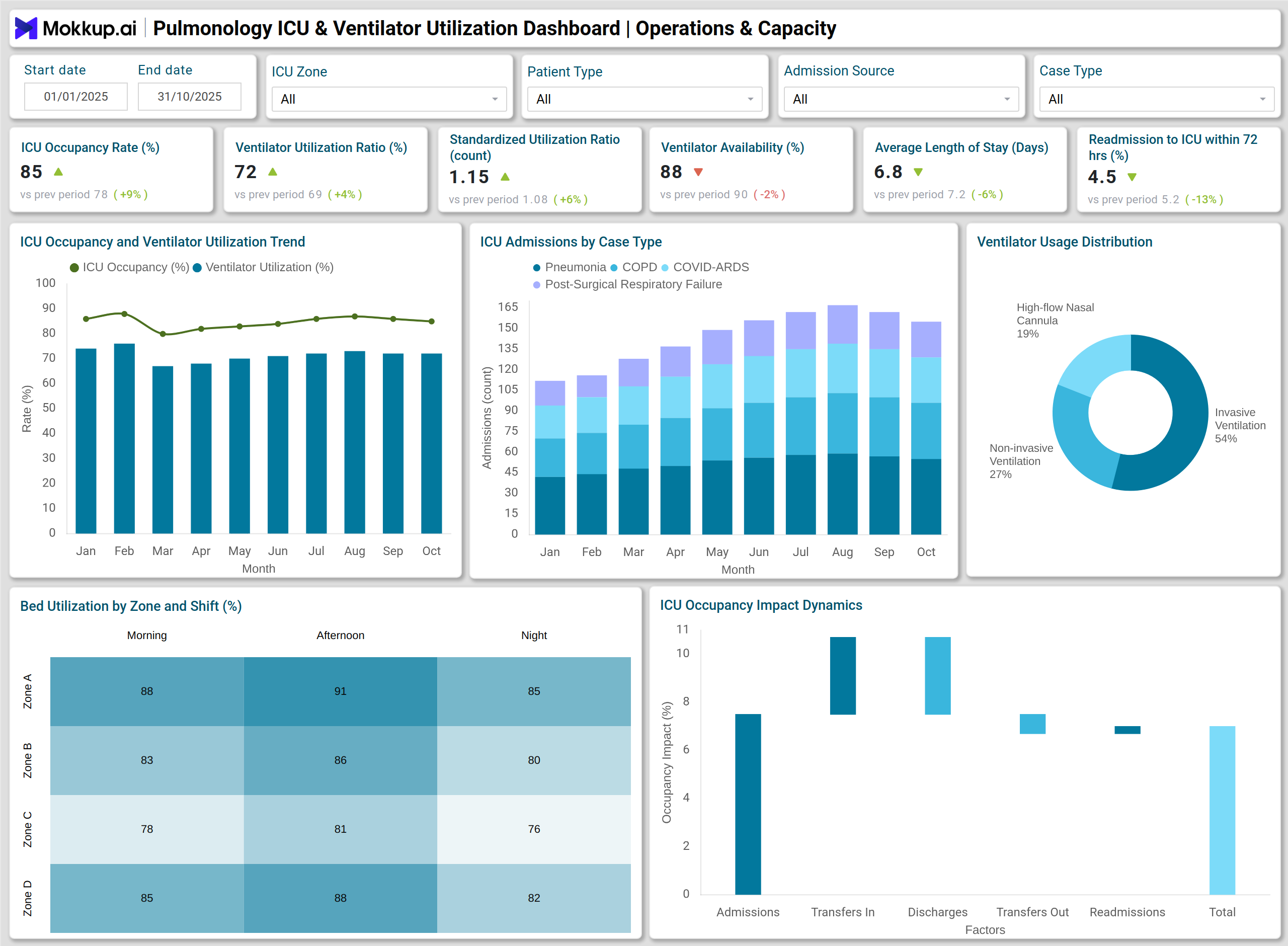Click the Zone C row label

pos(28,829)
